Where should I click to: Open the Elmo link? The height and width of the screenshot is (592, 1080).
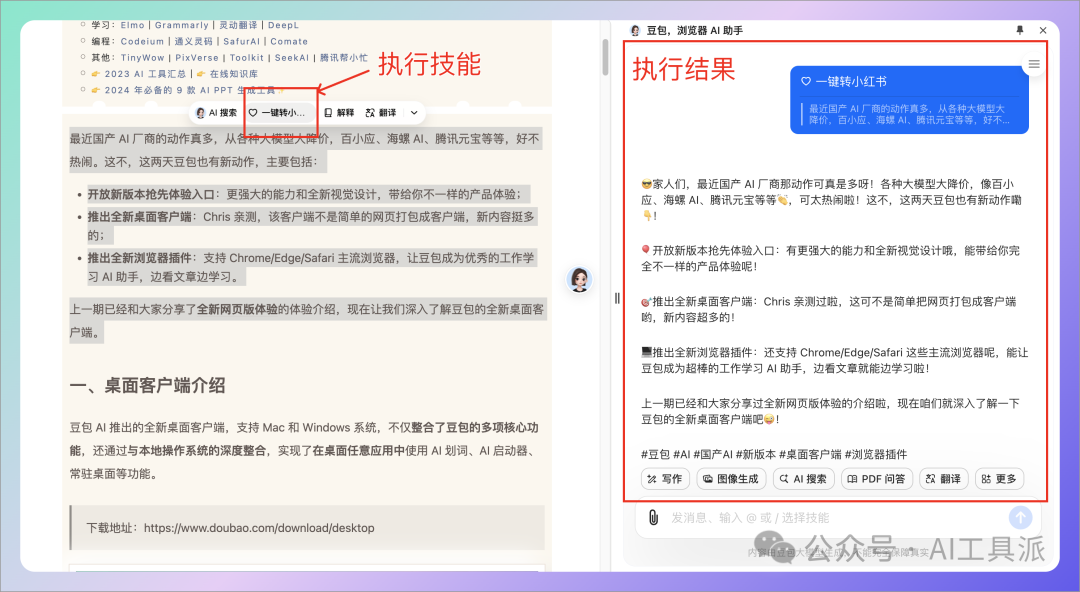click(x=132, y=25)
